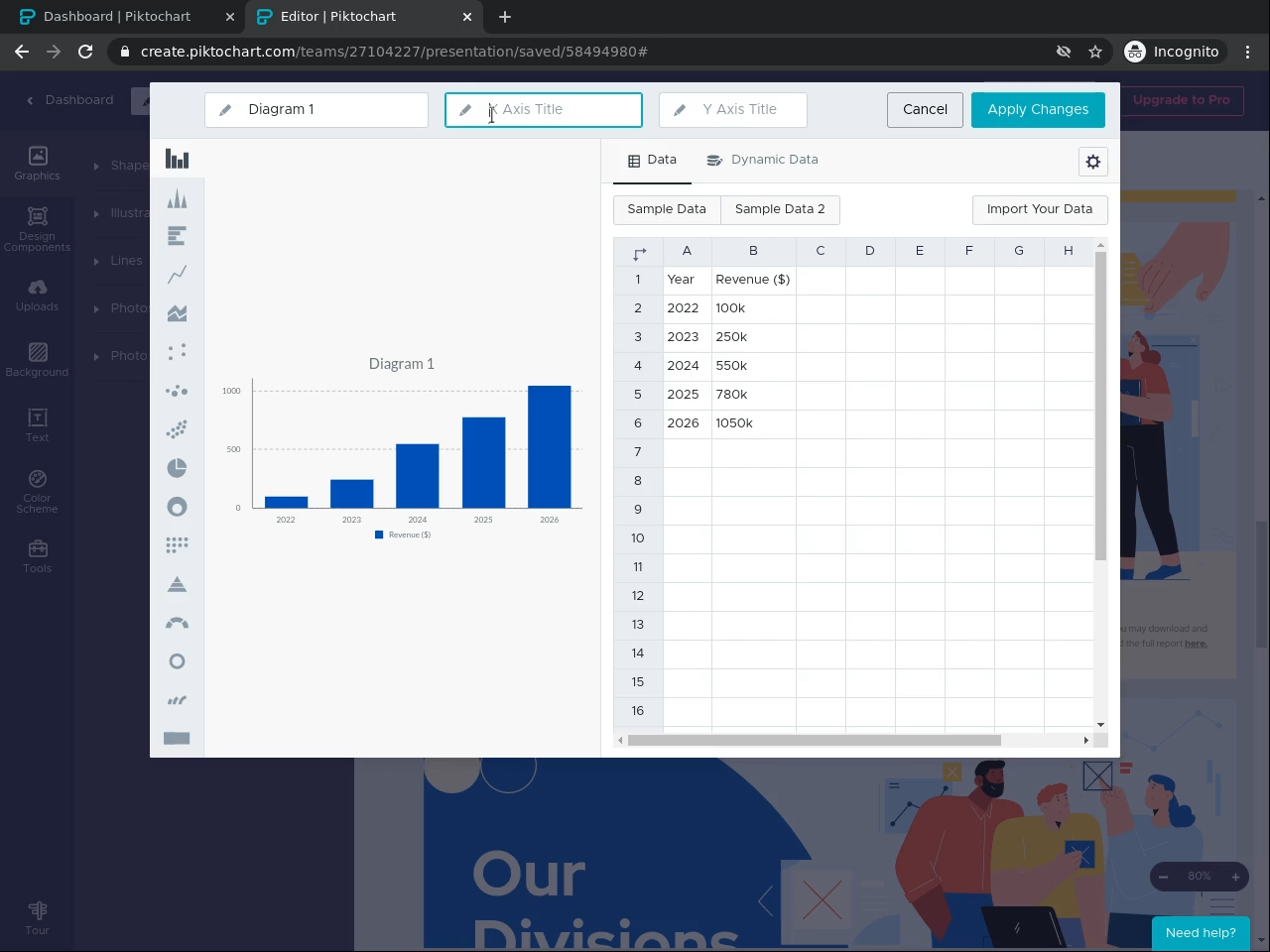Select the pie chart type
Image resolution: width=1270 pixels, height=952 pixels.
tap(177, 468)
